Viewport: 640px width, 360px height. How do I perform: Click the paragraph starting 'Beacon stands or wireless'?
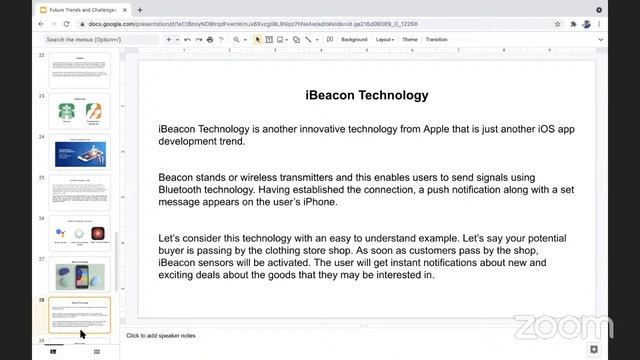coord(366,190)
